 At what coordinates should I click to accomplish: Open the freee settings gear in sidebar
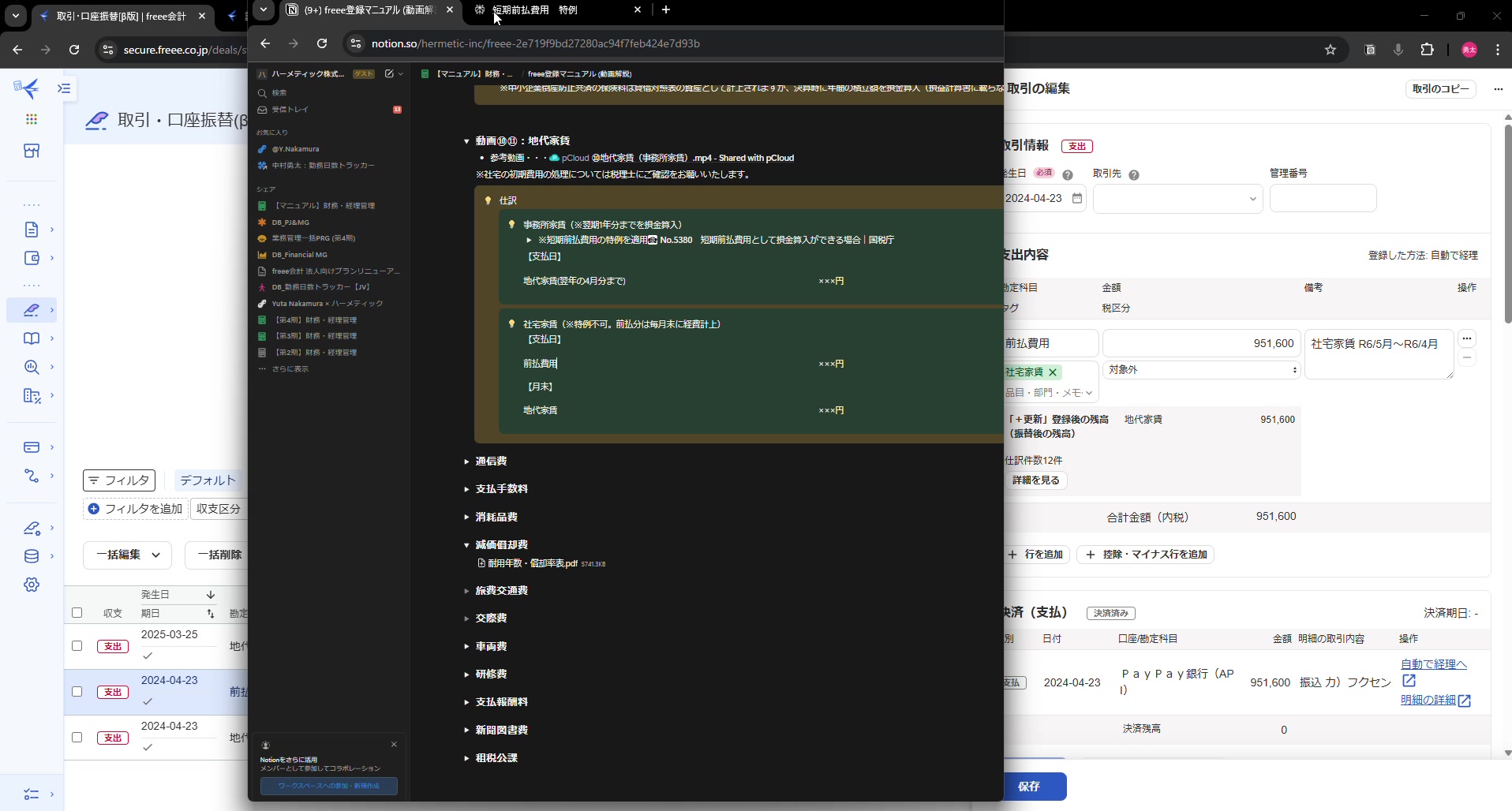pos(32,585)
